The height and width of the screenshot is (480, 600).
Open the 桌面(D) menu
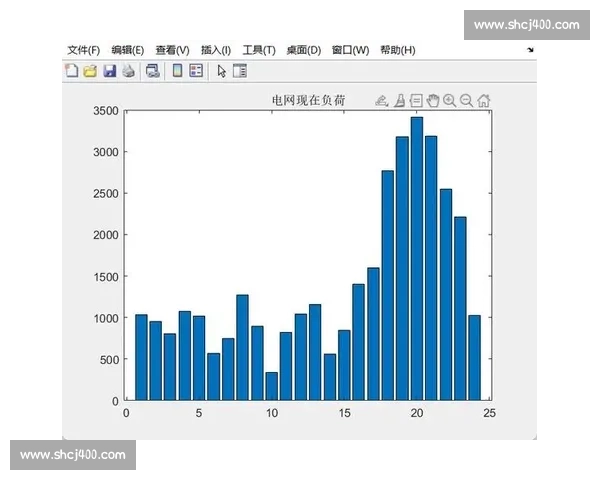click(304, 50)
